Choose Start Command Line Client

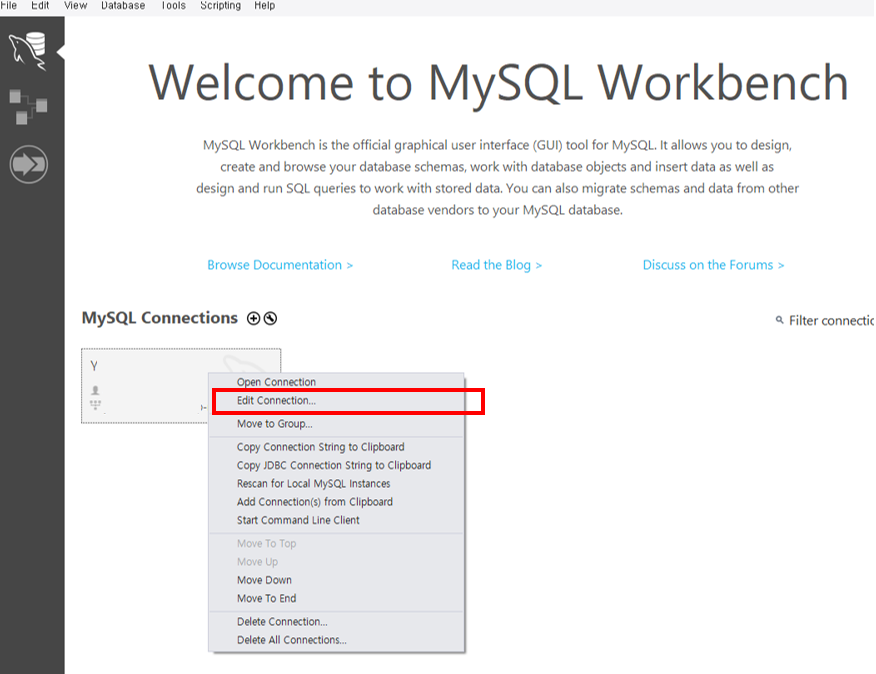click(x=336, y=520)
